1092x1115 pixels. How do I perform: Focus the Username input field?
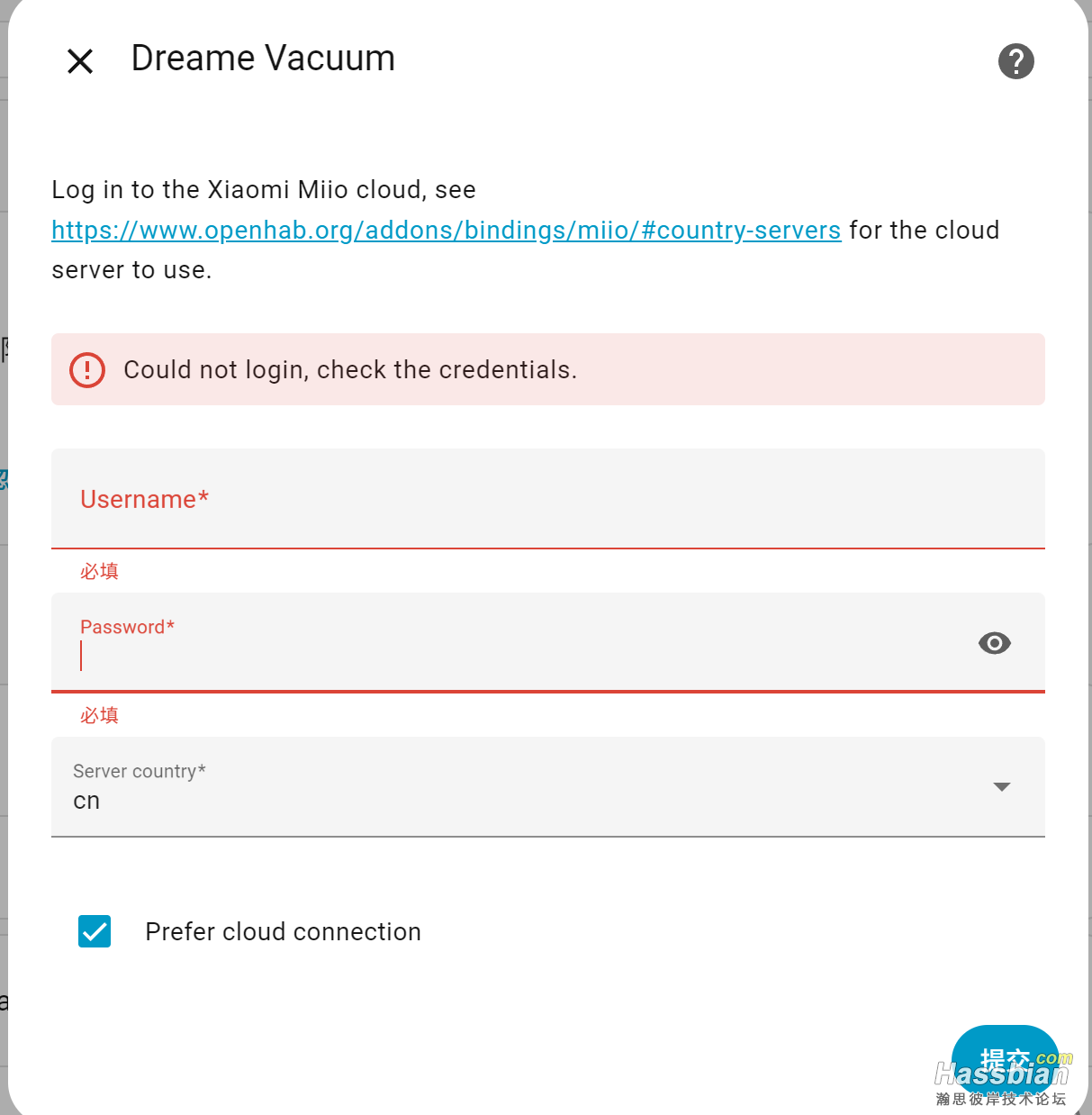coord(547,500)
